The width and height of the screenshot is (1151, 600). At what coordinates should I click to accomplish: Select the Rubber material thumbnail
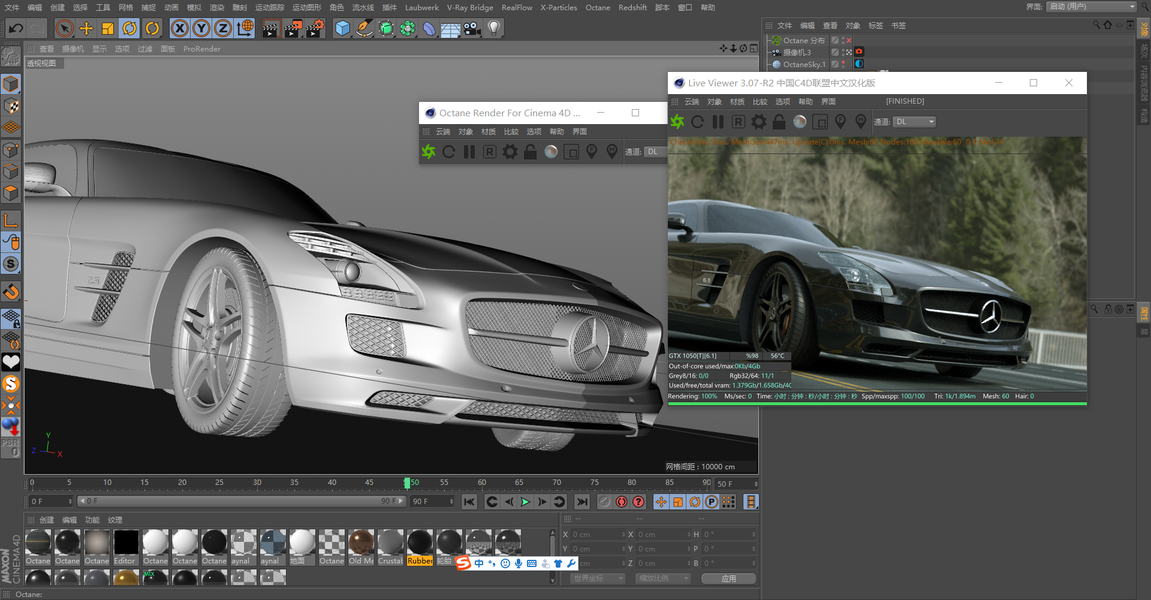[420, 547]
